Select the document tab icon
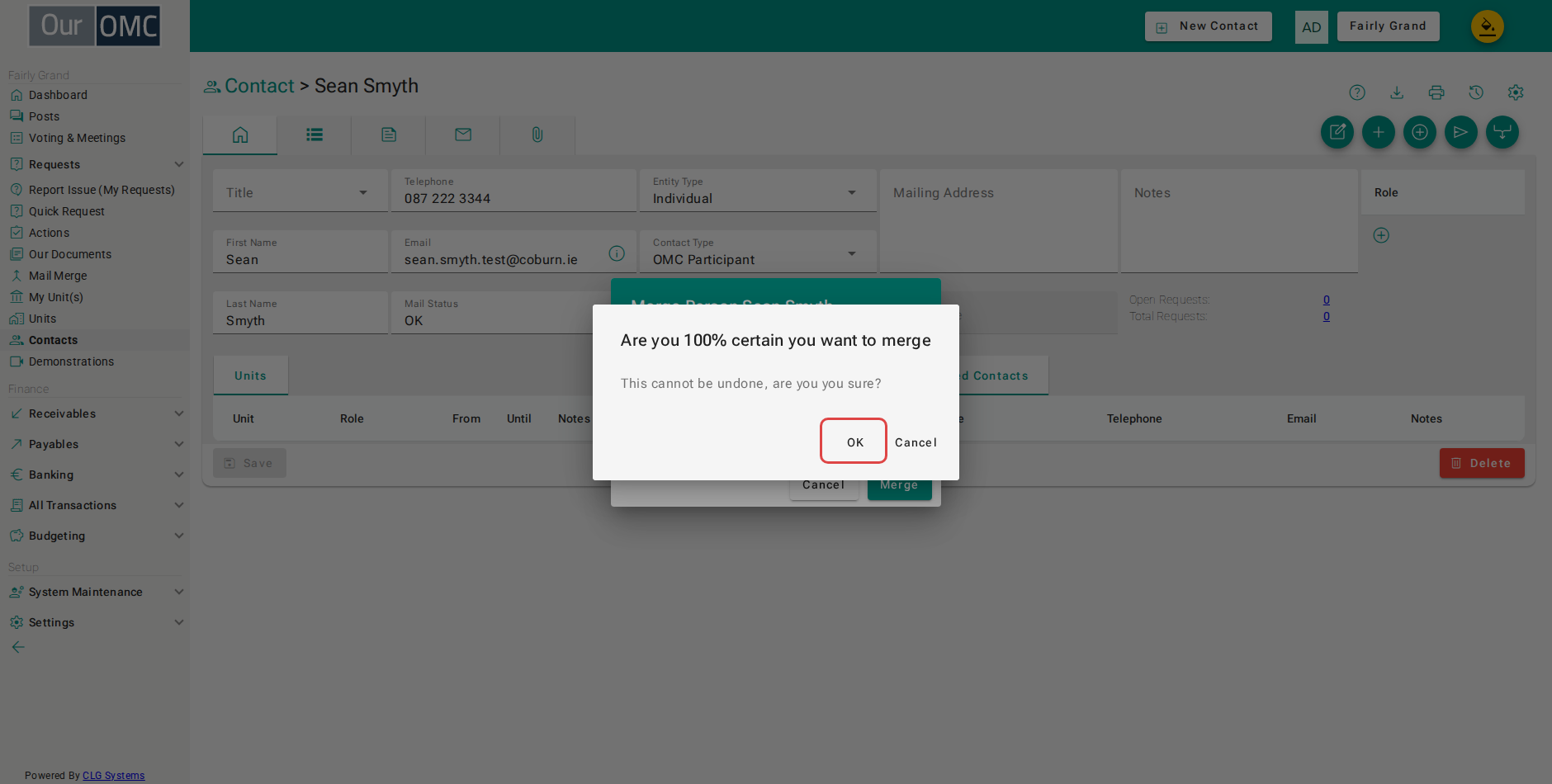The image size is (1552, 784). coord(389,135)
